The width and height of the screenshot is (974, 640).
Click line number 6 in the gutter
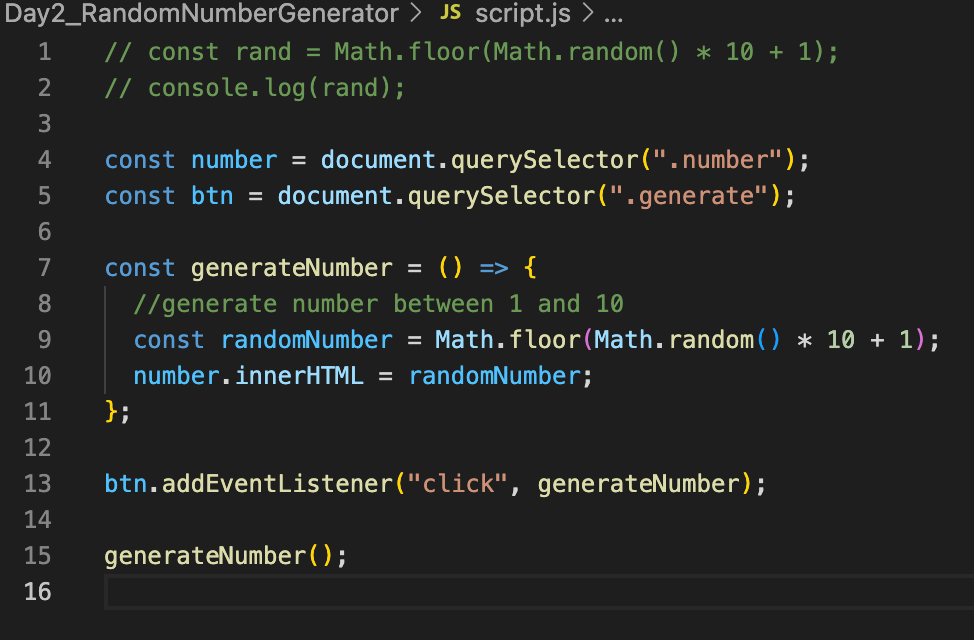[x=44, y=232]
